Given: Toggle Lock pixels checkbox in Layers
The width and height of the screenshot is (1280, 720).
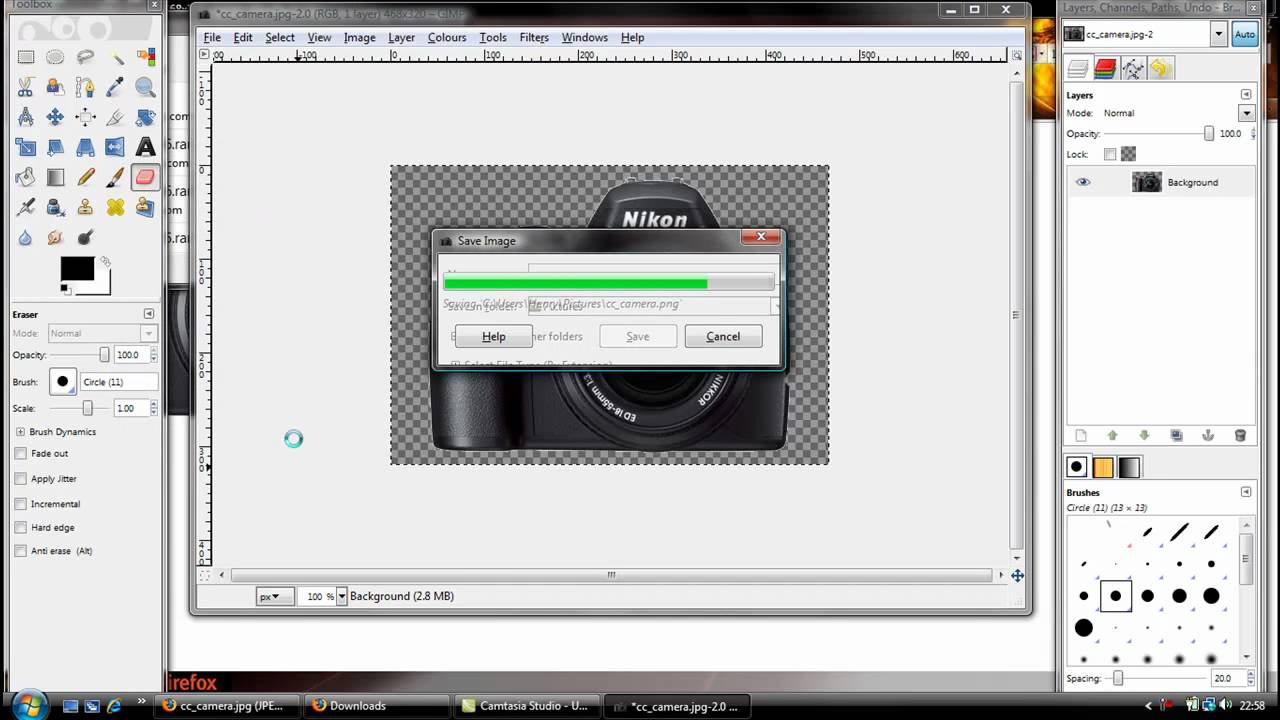Looking at the screenshot, I should point(1110,154).
